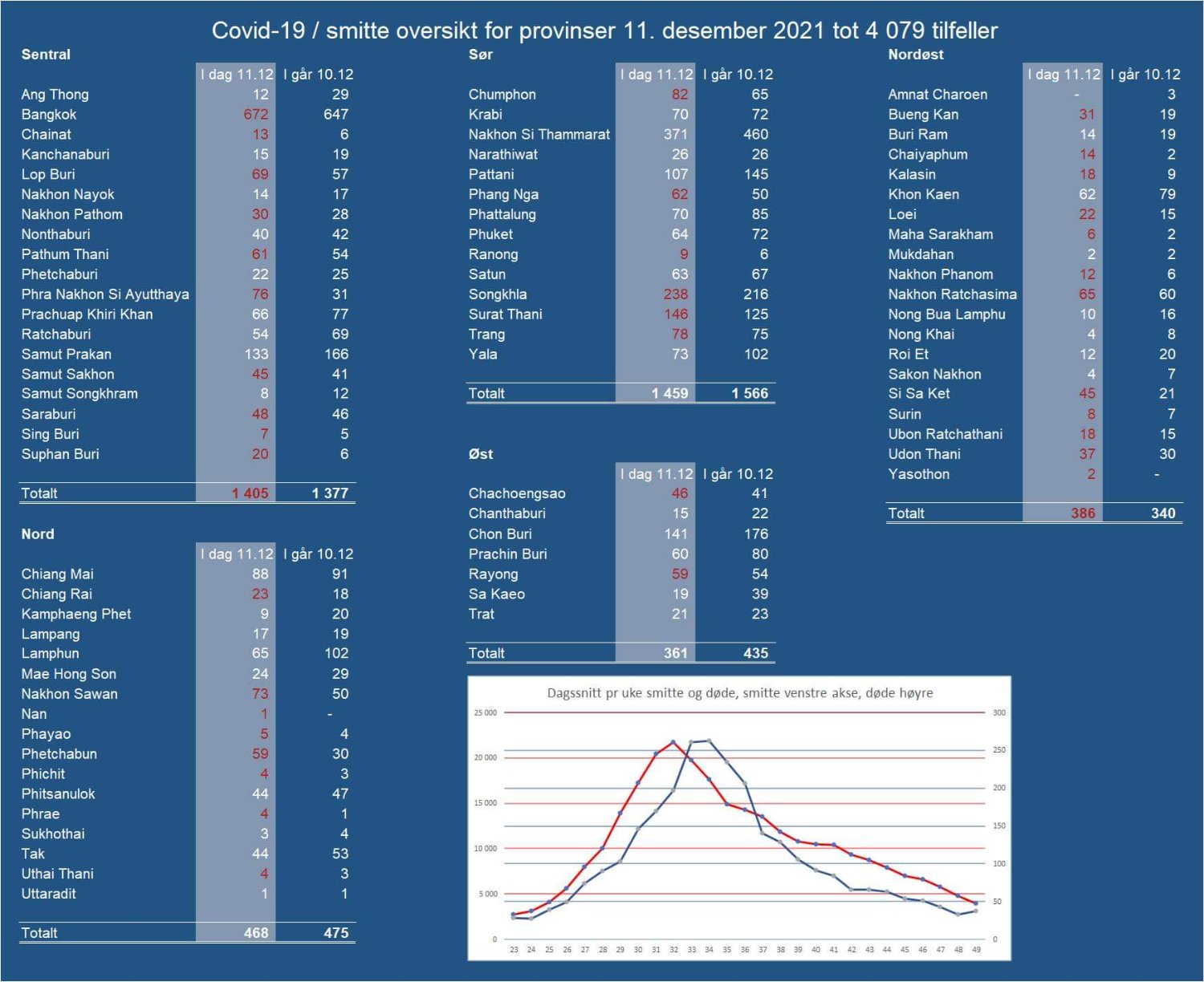The height and width of the screenshot is (982, 1204).
Task: Click the week 49 label on chart axis
Action: point(976,950)
